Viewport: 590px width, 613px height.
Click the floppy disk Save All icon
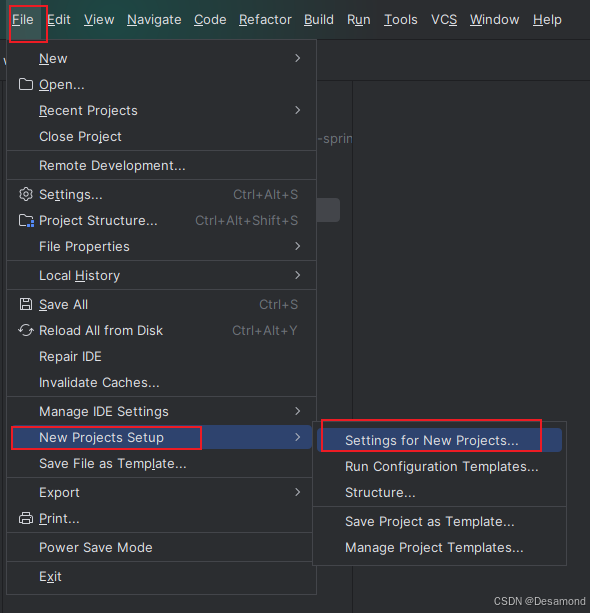26,304
